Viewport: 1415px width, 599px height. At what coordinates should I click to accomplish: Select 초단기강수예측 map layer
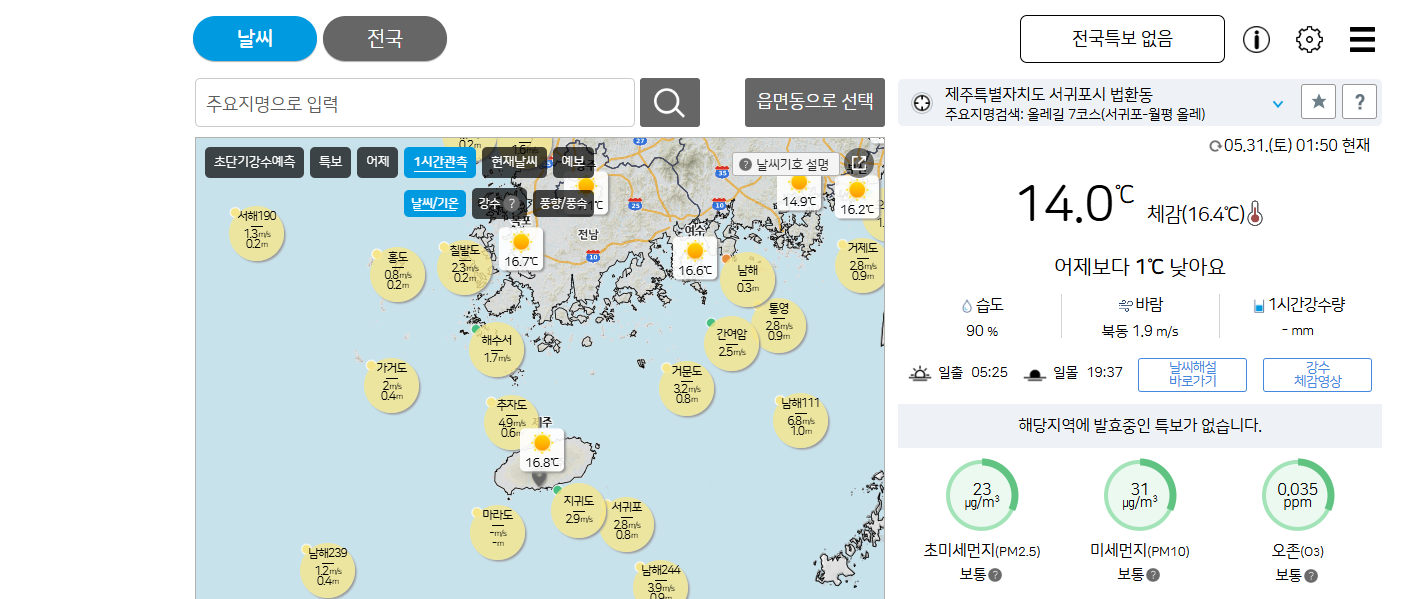254,162
